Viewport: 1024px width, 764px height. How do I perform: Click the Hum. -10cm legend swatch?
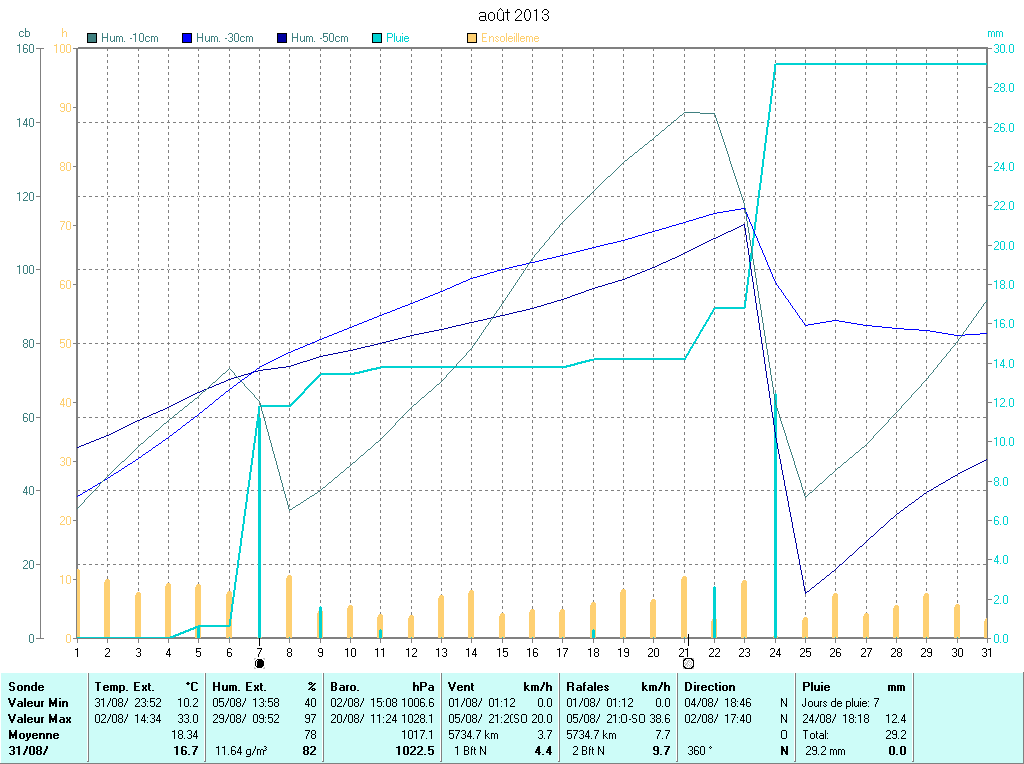point(93,38)
